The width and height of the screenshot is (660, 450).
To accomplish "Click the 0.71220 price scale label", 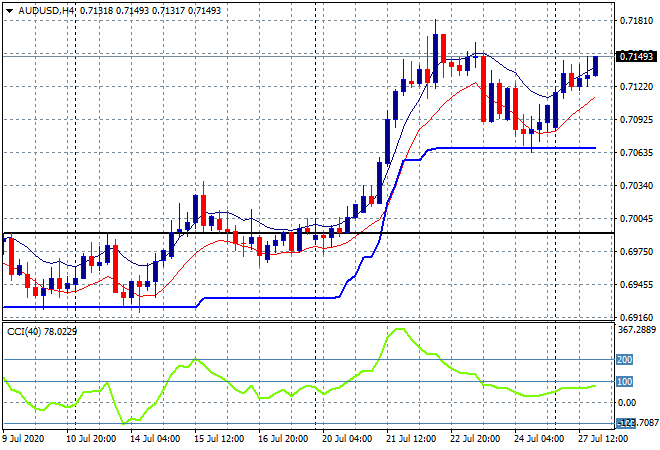I will point(636,87).
